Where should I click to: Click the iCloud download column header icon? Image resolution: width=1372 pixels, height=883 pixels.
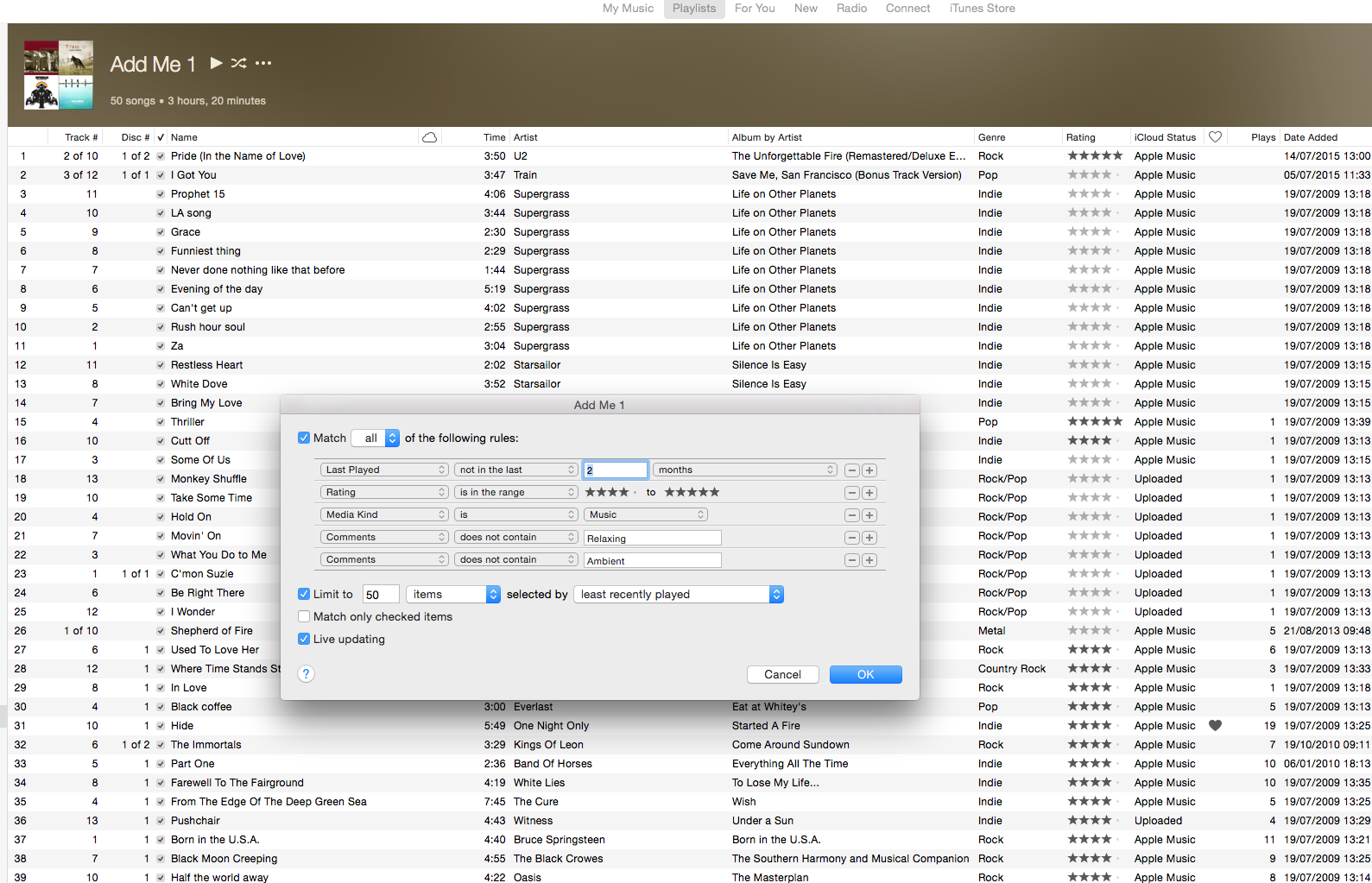(x=429, y=137)
